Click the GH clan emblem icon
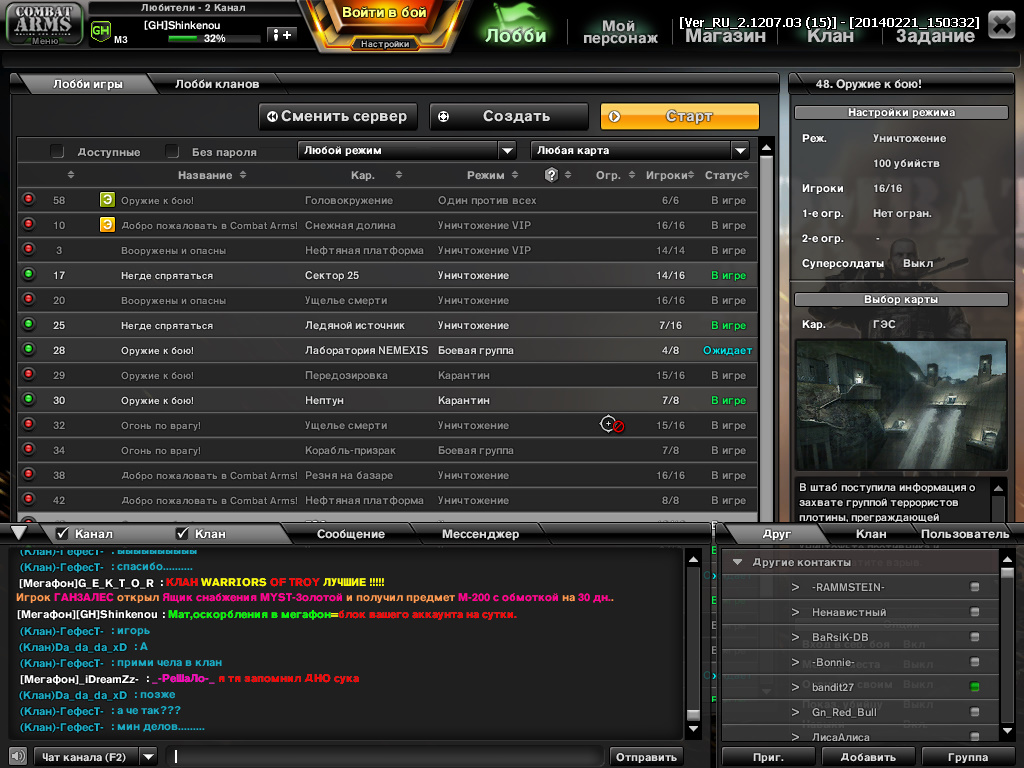The image size is (1024, 768). click(x=101, y=31)
